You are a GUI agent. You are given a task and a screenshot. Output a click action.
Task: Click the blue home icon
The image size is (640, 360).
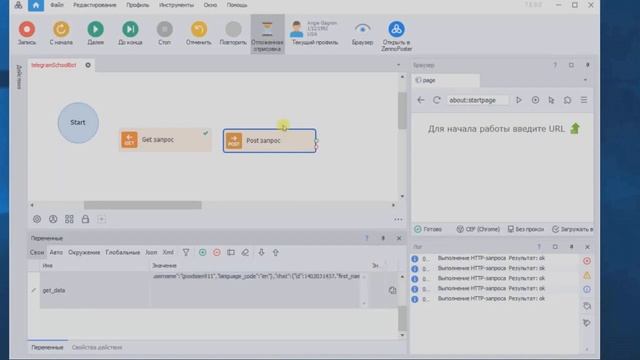point(36,5)
